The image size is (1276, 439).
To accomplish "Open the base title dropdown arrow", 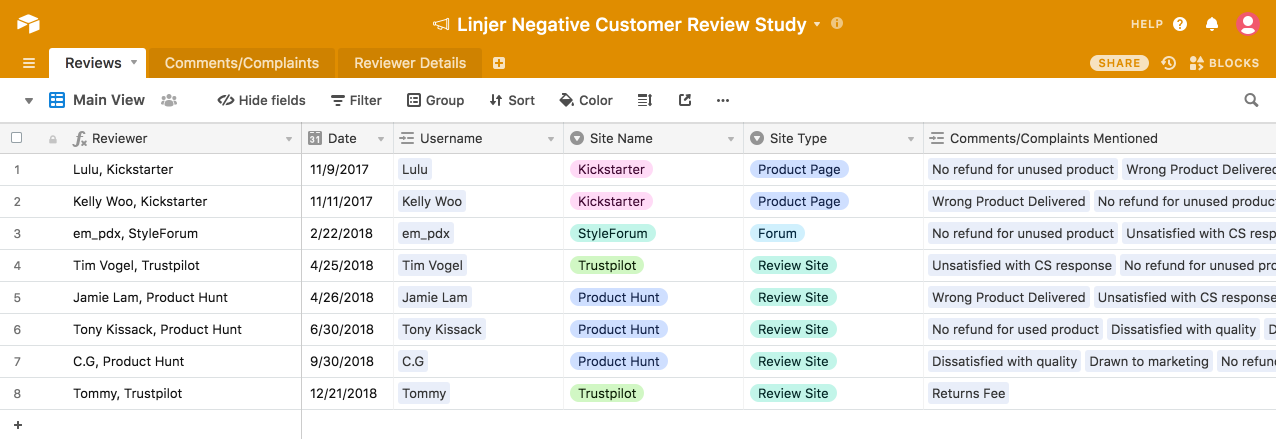I will [817, 24].
